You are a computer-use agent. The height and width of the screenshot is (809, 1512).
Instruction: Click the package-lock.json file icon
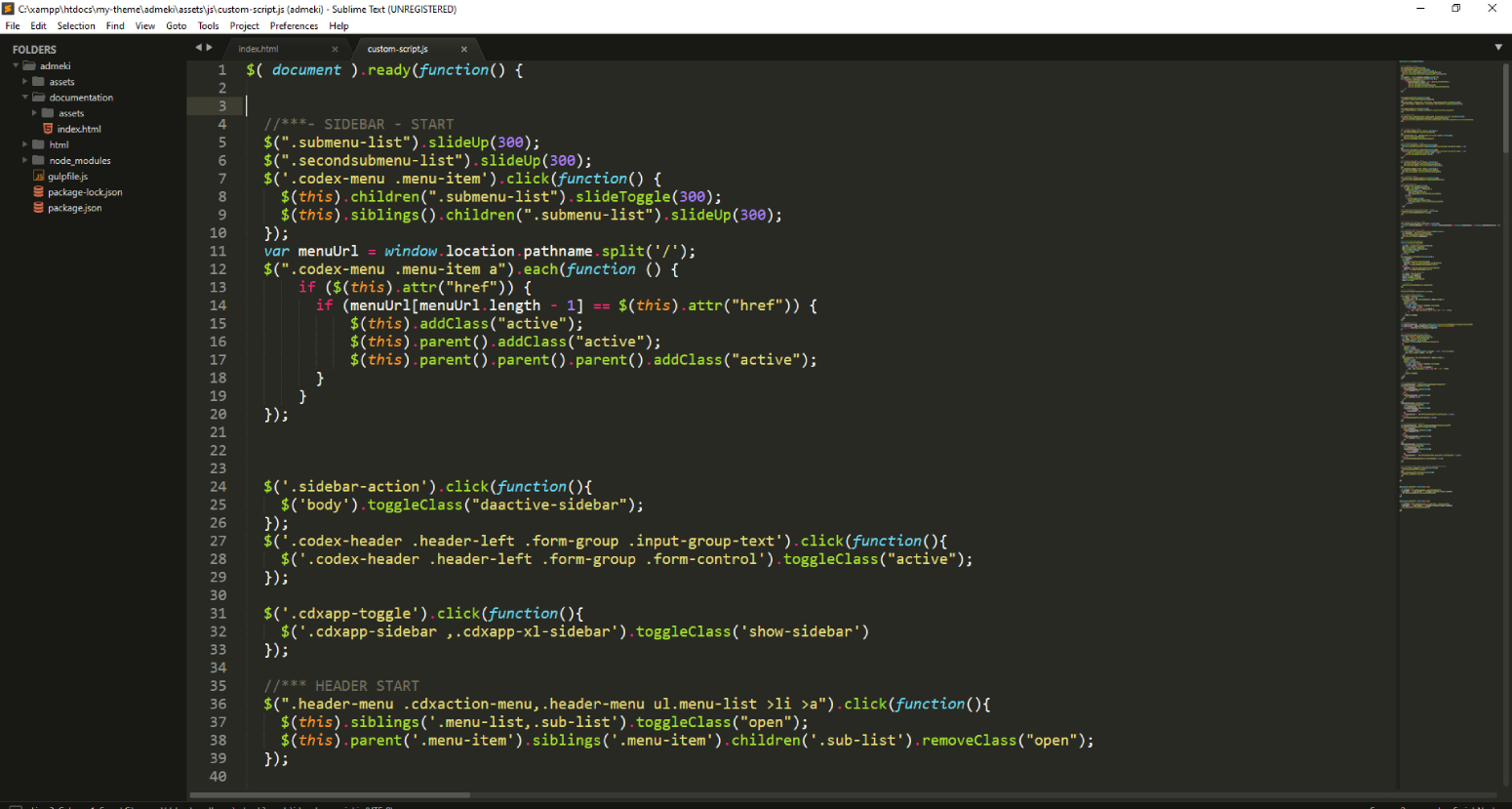[x=39, y=192]
